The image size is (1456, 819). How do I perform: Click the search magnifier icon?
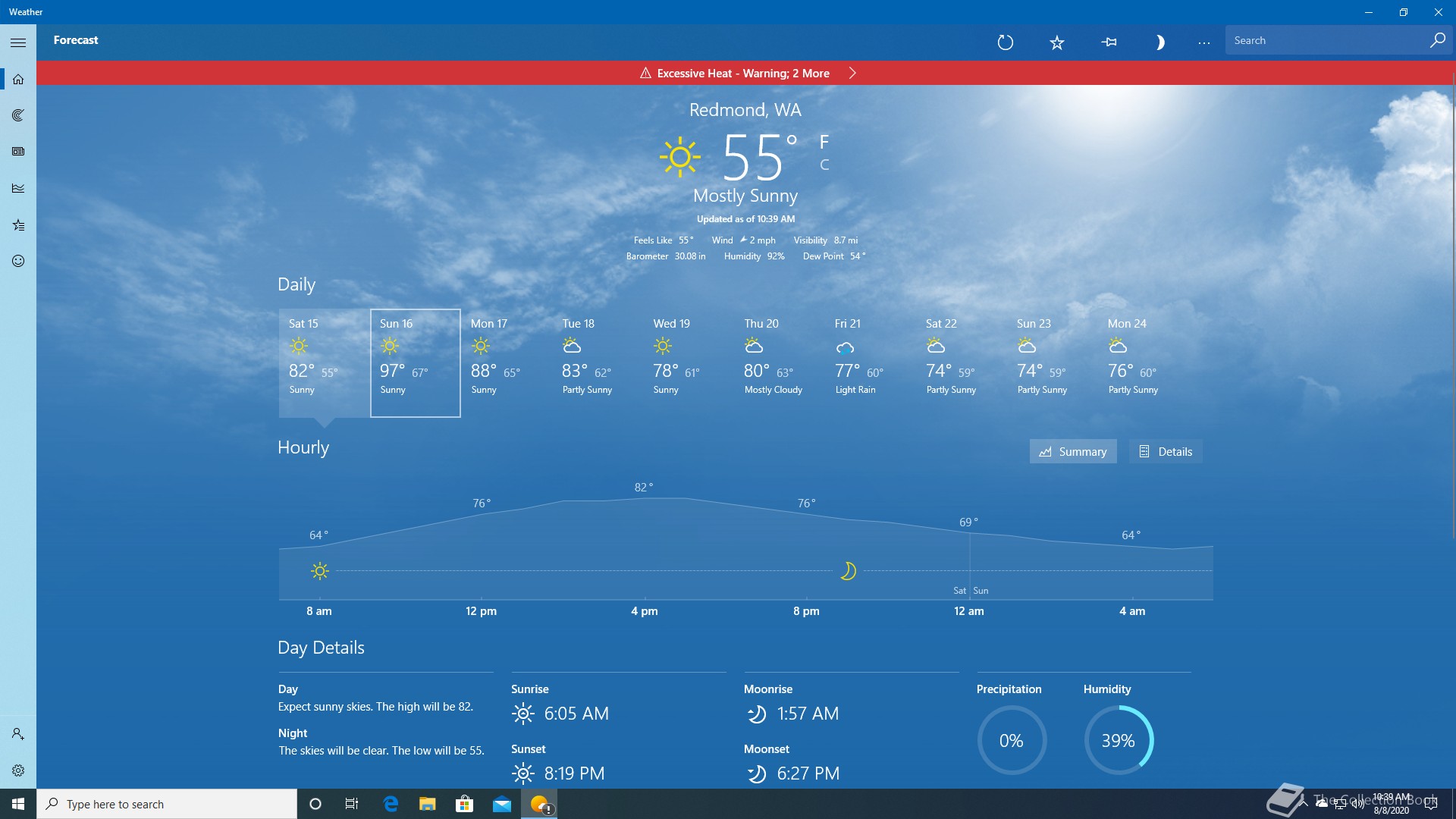pos(1437,40)
